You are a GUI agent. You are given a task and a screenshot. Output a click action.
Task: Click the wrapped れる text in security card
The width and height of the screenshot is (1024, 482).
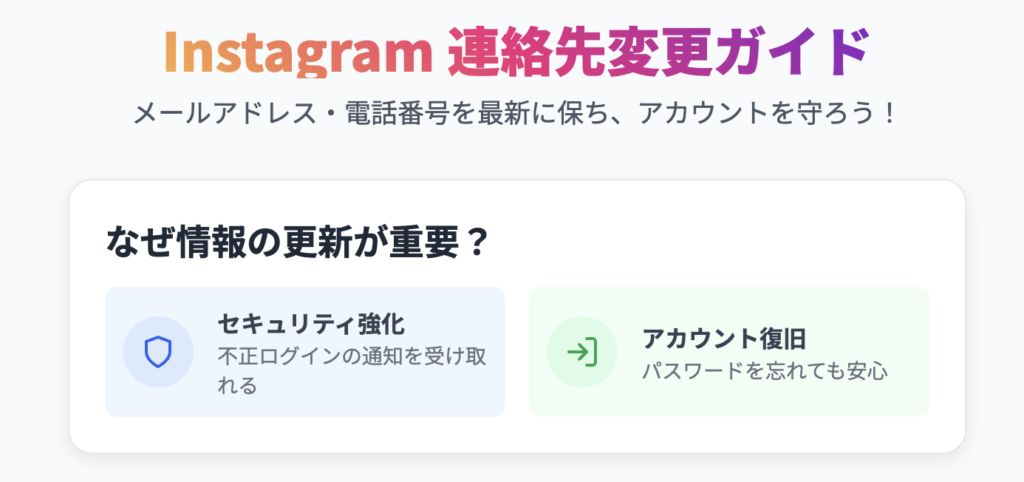[236, 386]
